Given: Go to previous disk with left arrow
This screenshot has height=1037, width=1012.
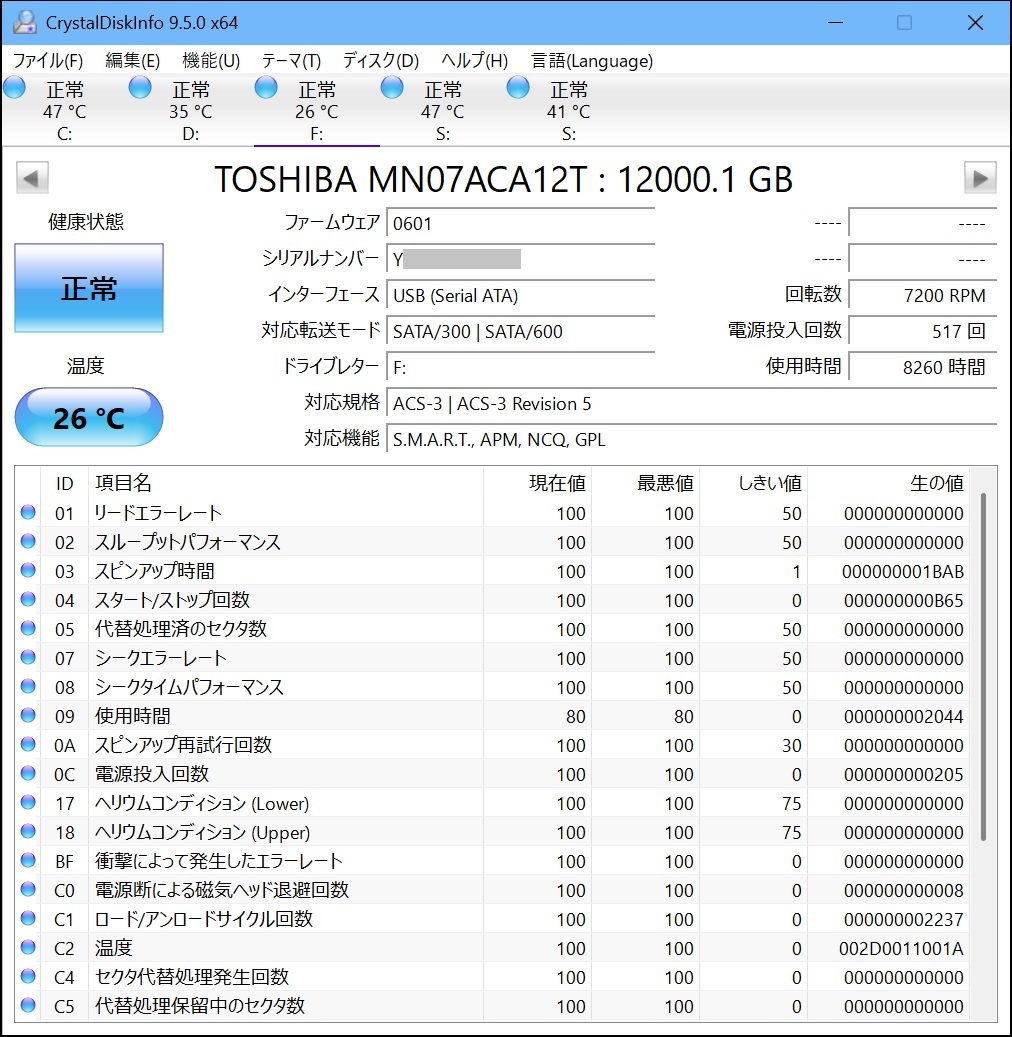Looking at the screenshot, I should click(32, 177).
